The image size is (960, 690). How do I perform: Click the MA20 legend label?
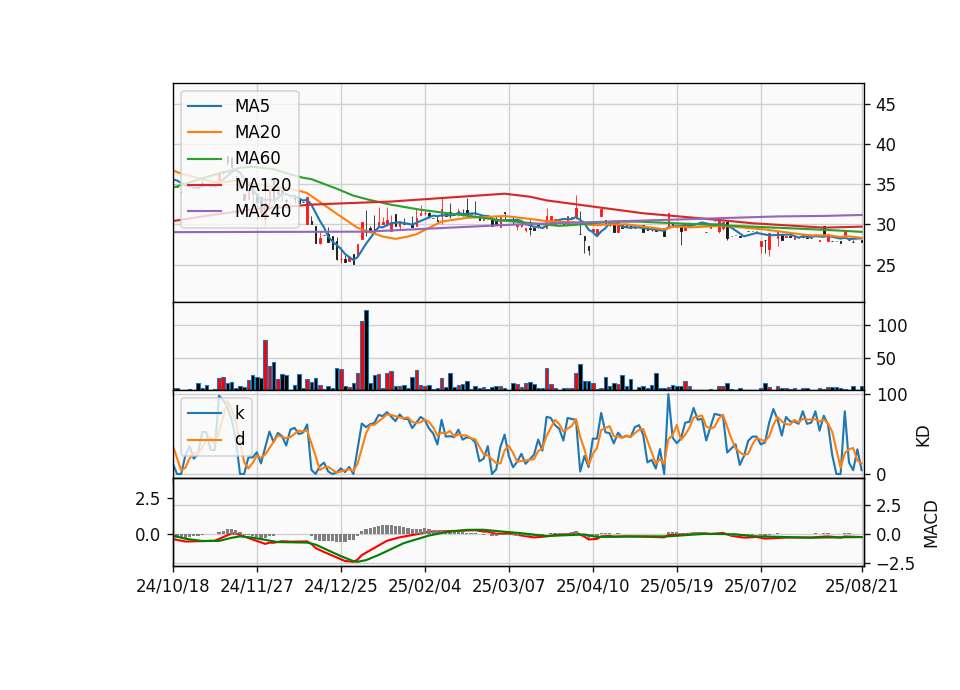(257, 132)
